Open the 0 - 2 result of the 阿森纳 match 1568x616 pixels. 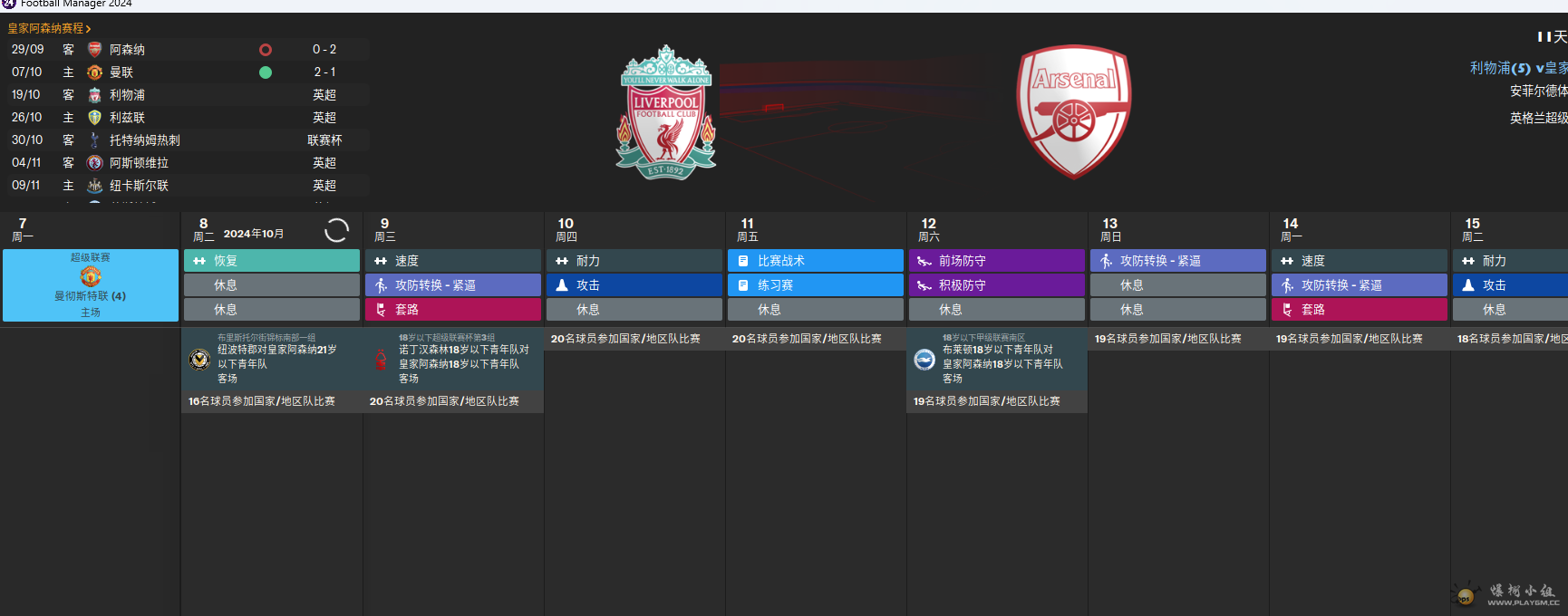click(324, 50)
